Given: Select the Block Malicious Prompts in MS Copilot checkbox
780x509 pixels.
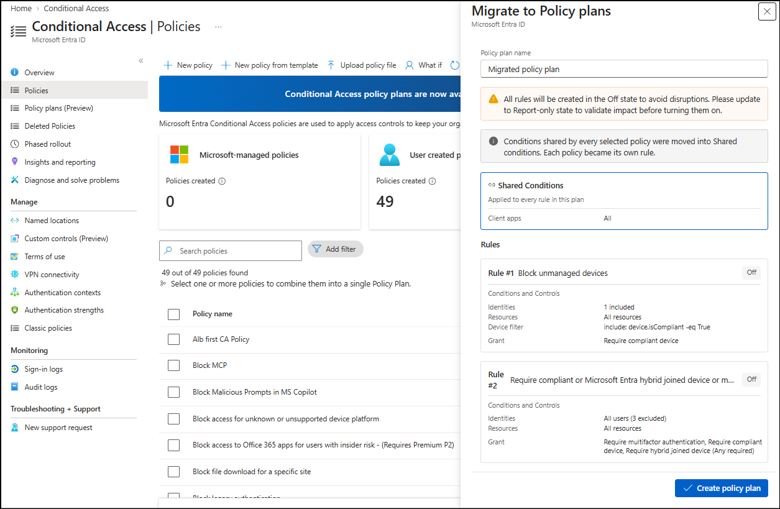Looking at the screenshot, I should 174,392.
